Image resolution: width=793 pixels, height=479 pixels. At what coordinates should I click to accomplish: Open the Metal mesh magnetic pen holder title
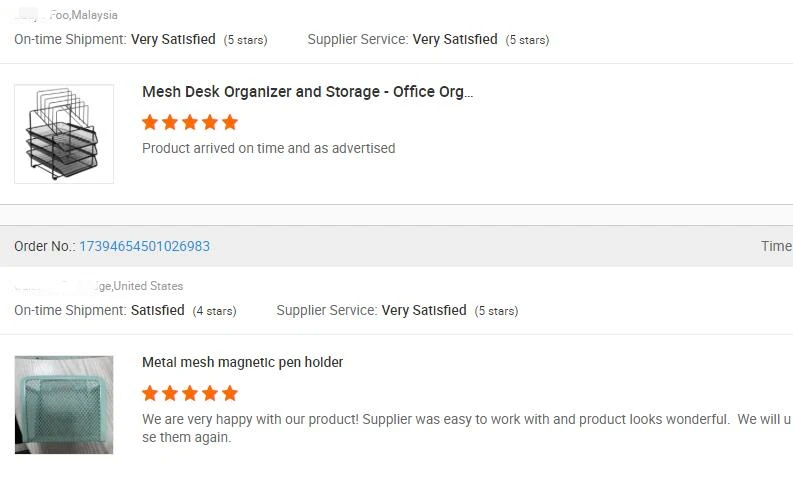(242, 362)
